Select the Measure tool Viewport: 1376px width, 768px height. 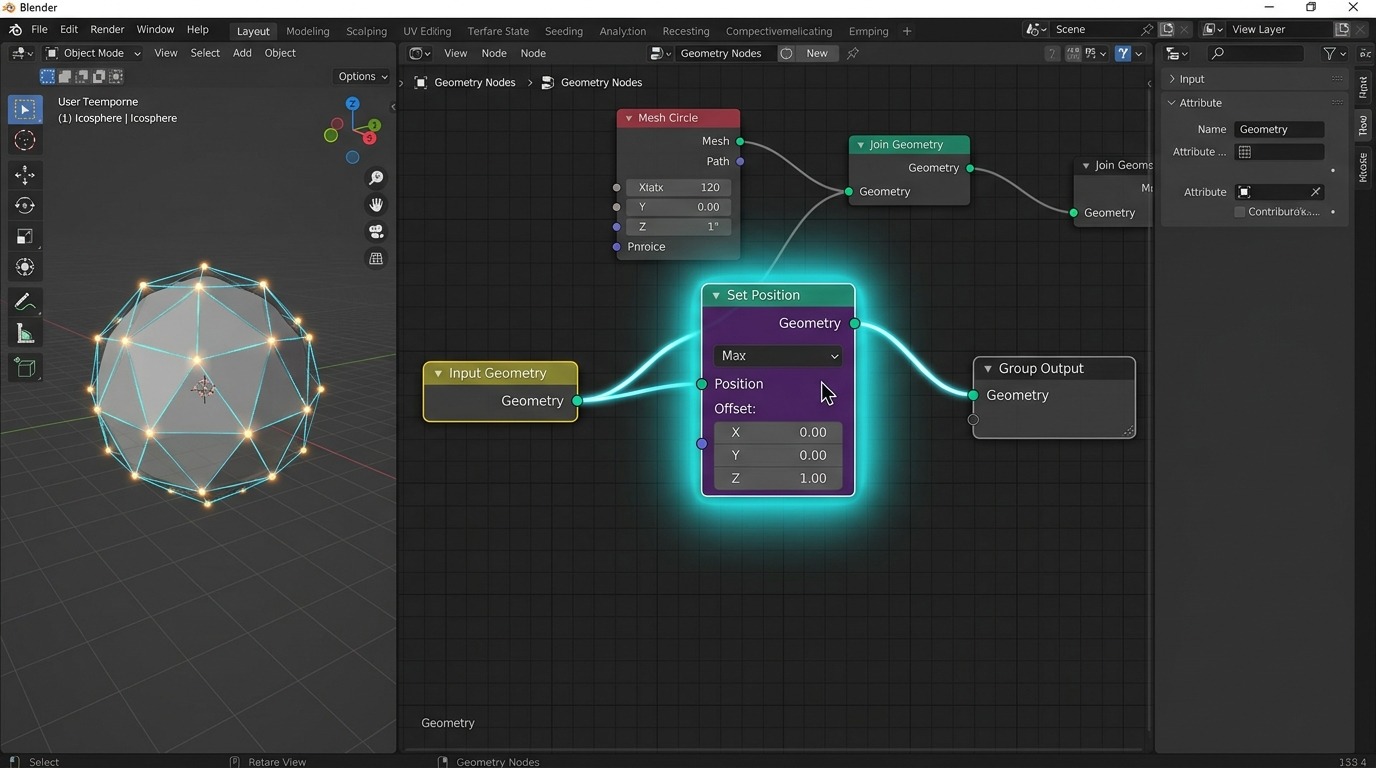25,334
